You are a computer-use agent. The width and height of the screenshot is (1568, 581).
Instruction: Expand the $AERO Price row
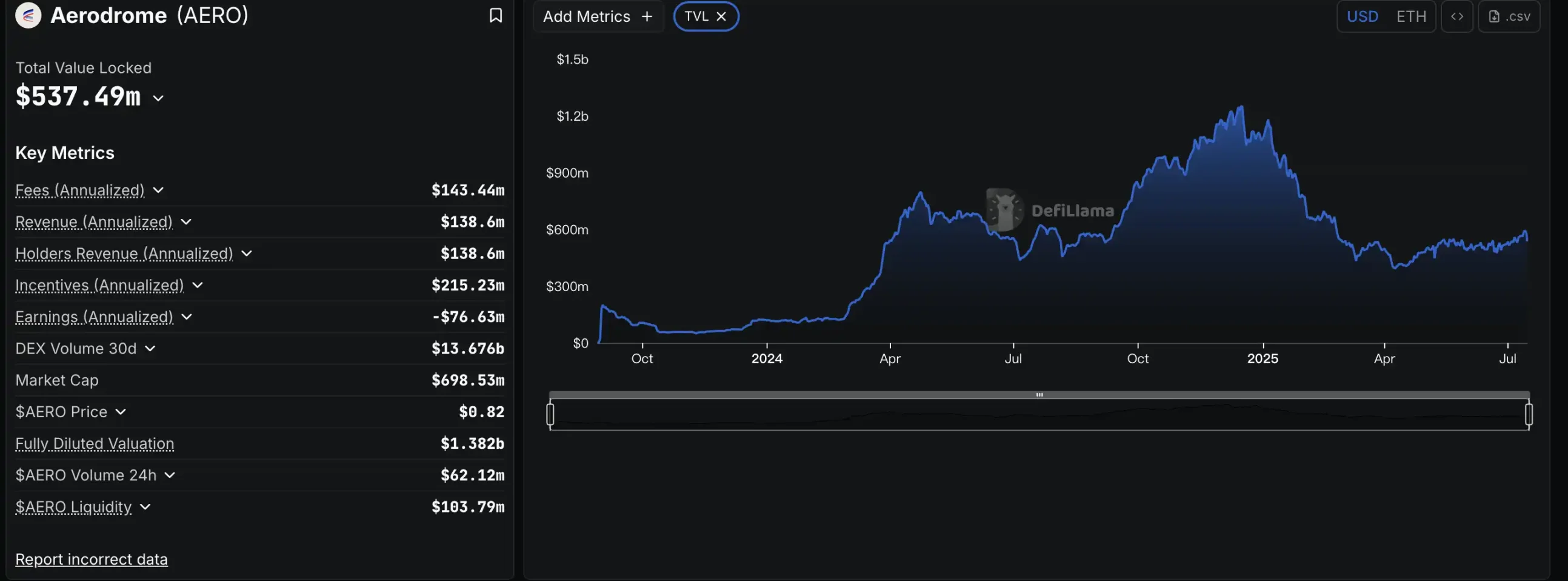(x=121, y=412)
